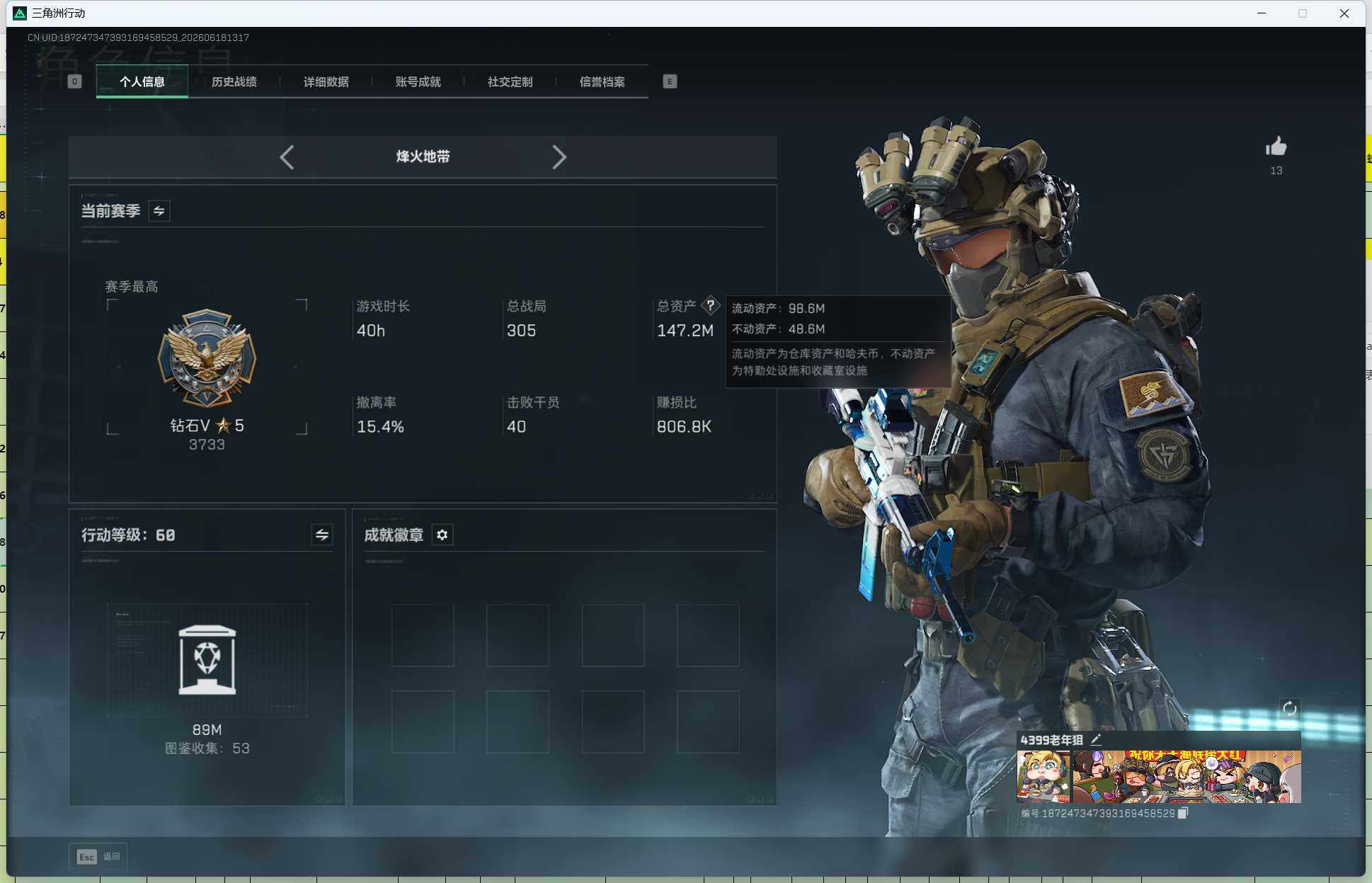Click the 游戏时长 value 40h
This screenshot has height=883, width=1372.
pyautogui.click(x=371, y=331)
